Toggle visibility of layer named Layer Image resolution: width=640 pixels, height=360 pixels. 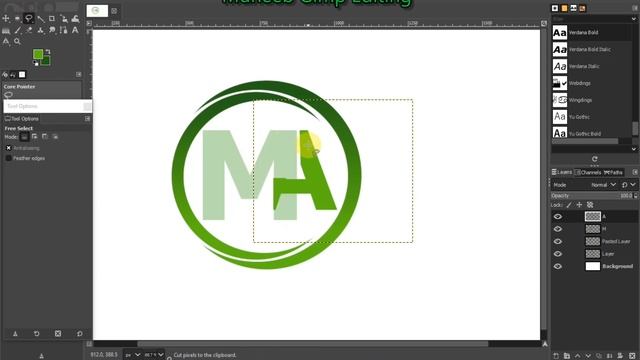(x=558, y=254)
